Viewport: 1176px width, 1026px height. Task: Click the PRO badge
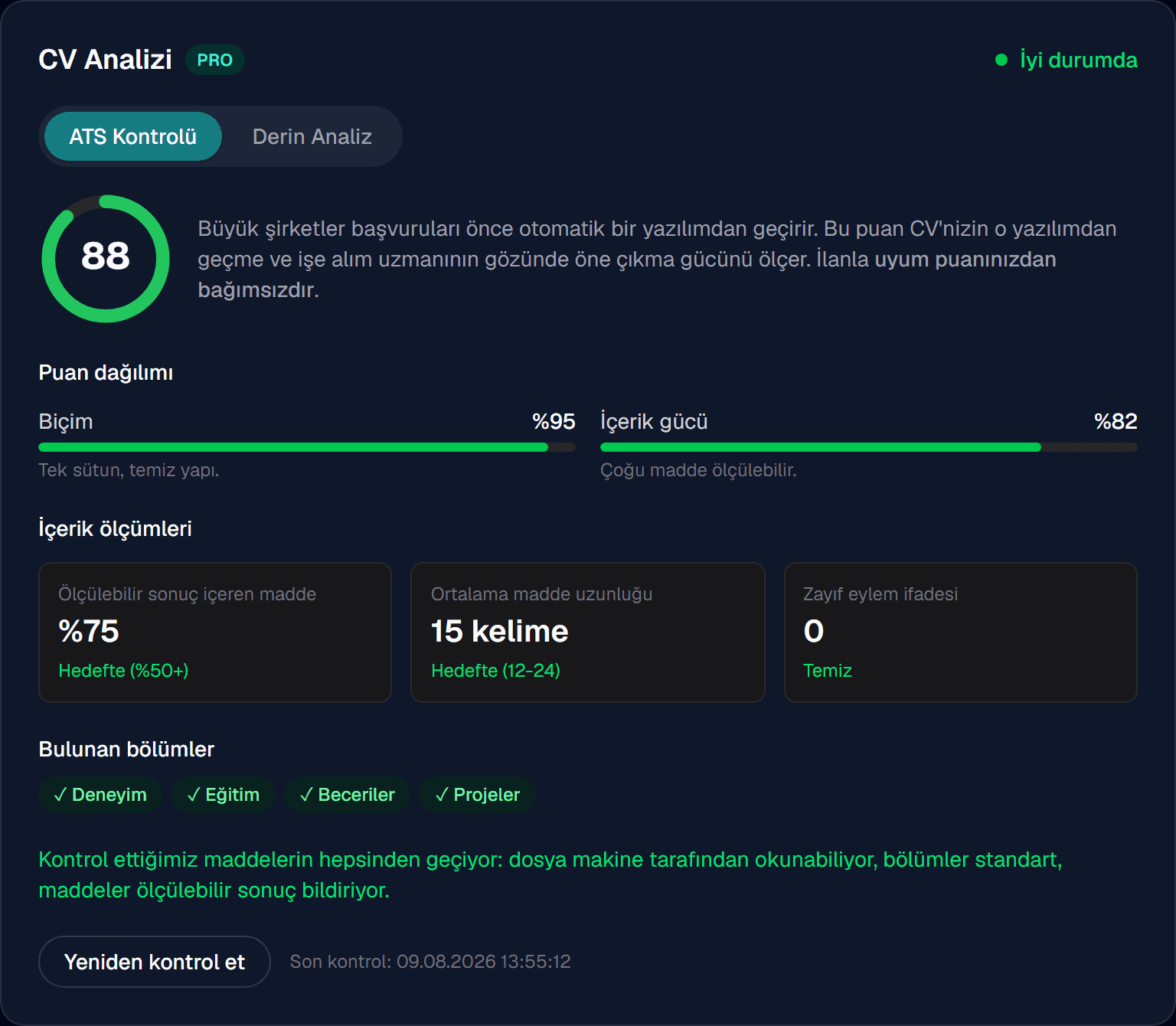coord(214,60)
